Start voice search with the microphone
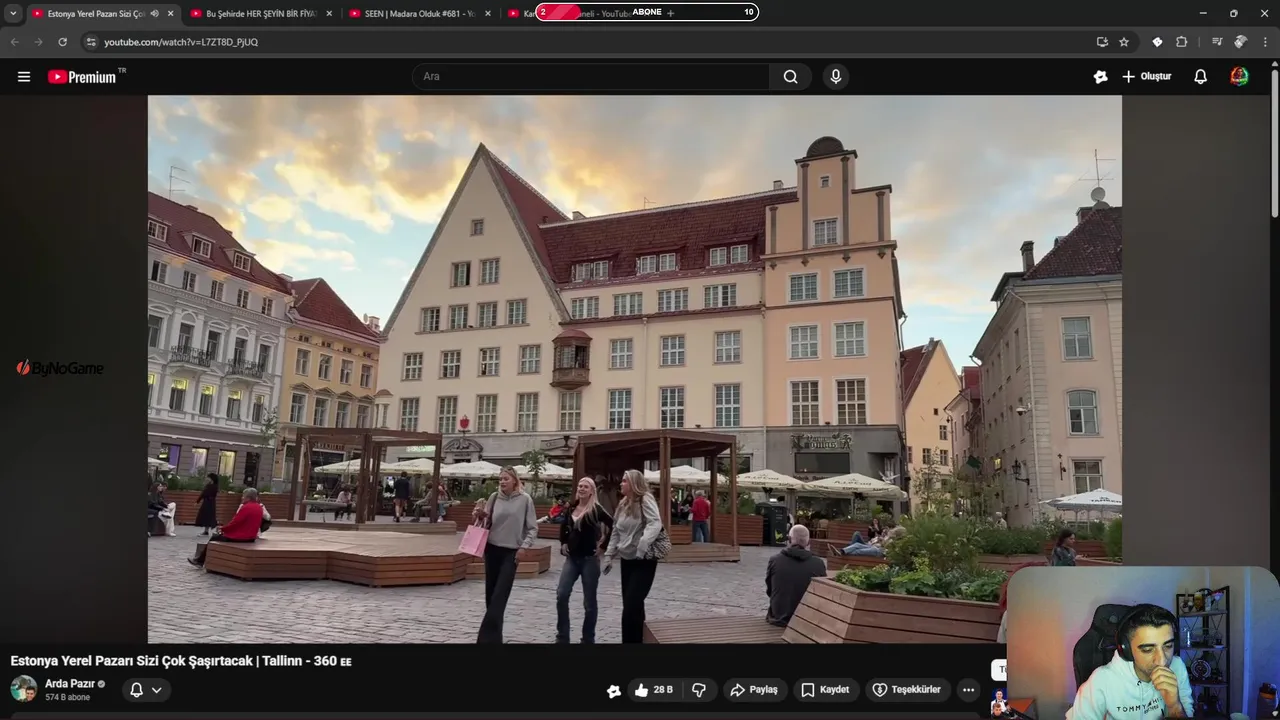Viewport: 1280px width, 720px height. pos(836,77)
